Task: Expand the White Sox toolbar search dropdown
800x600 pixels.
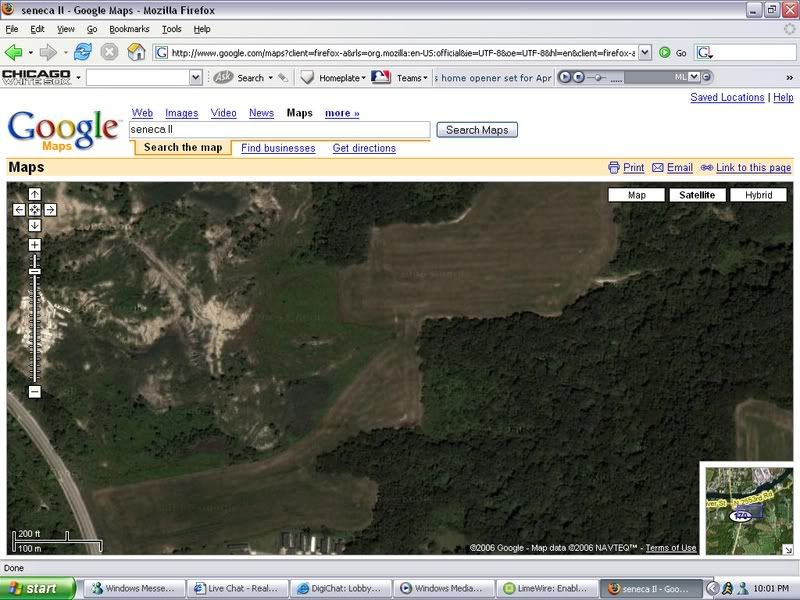Action: 196,77
